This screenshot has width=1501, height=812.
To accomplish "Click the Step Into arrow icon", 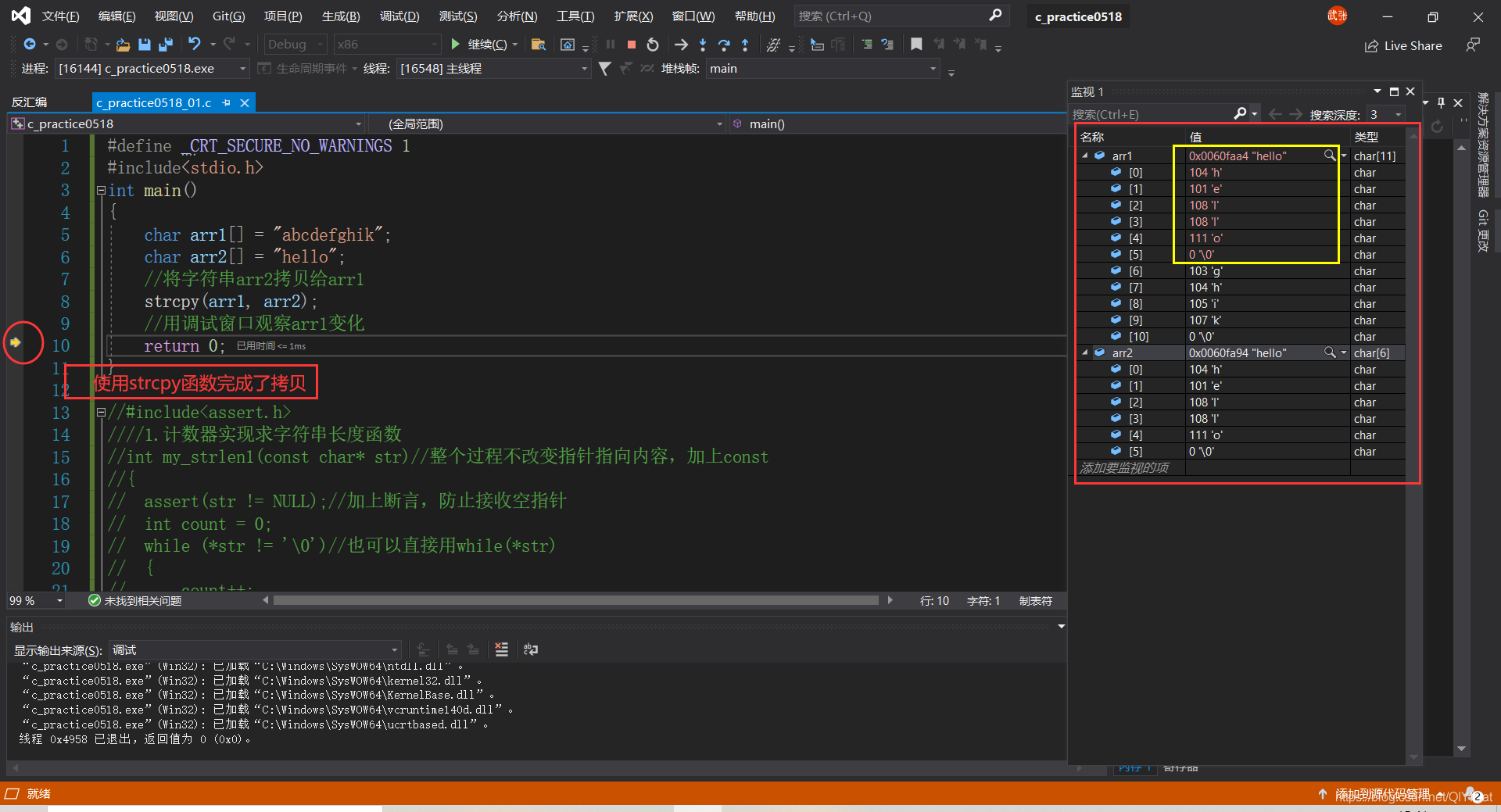I will click(703, 45).
